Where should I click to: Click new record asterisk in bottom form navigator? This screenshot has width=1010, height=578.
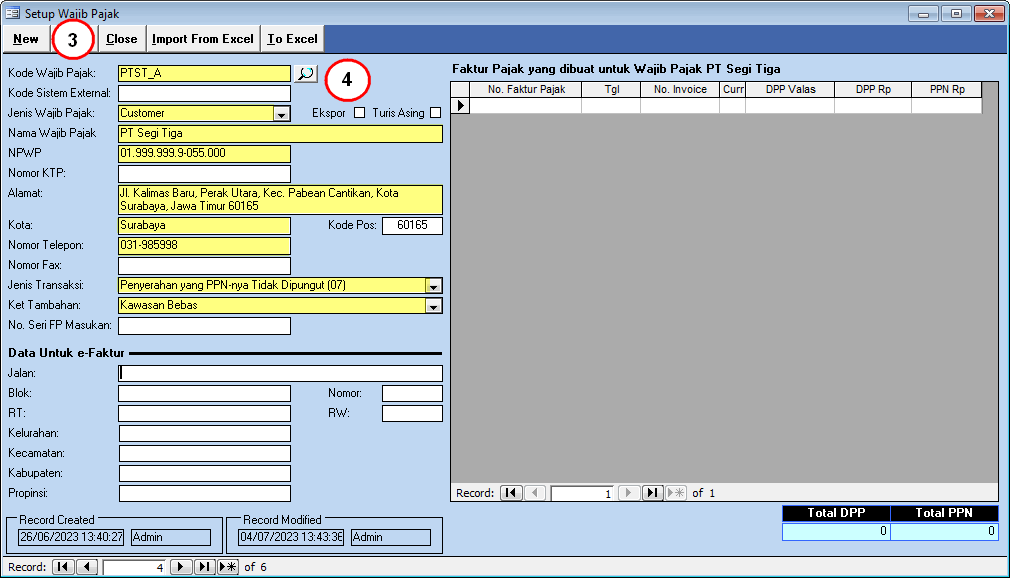click(228, 567)
